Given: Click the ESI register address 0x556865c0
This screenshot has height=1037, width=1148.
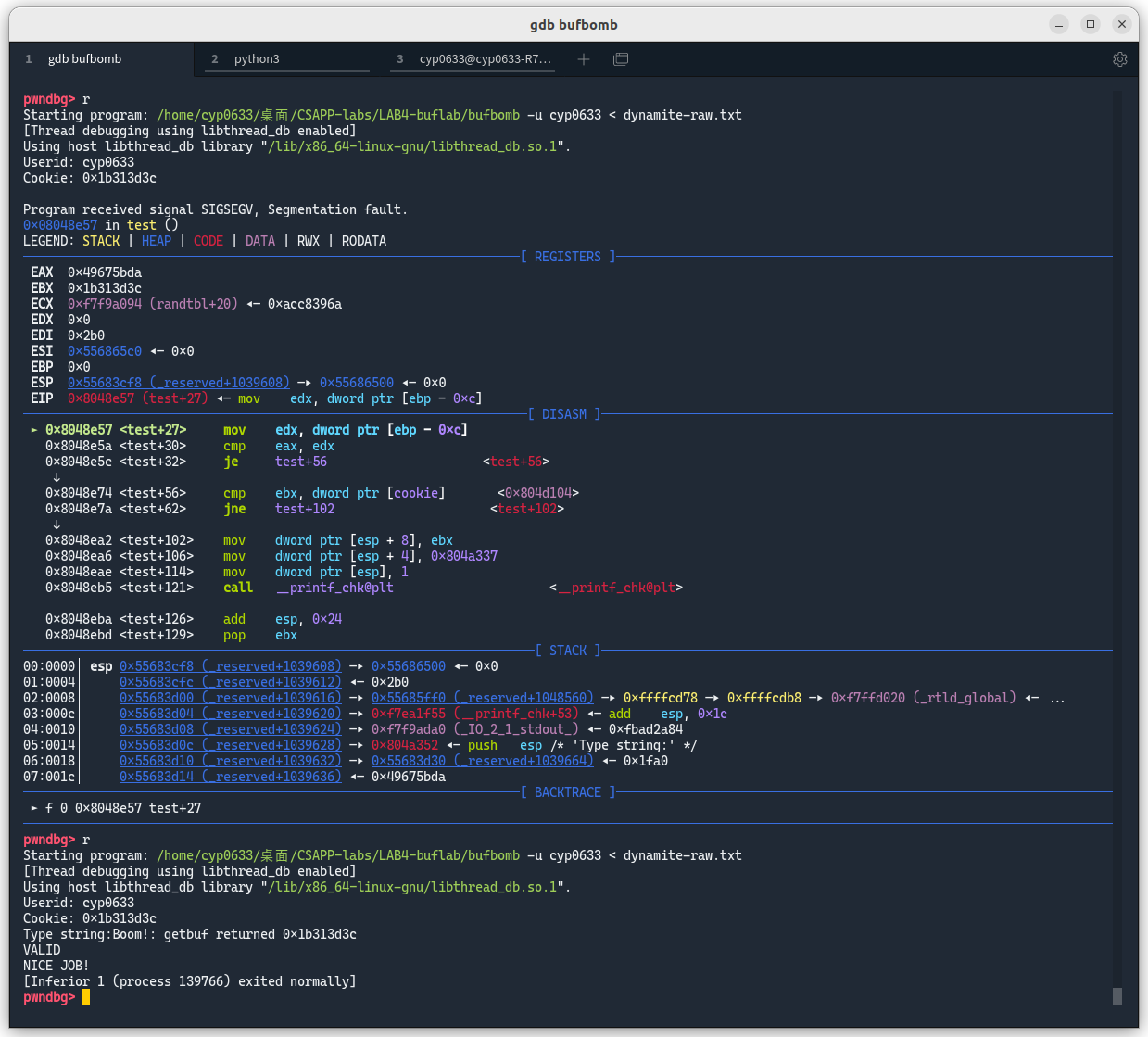Looking at the screenshot, I should coord(105,351).
